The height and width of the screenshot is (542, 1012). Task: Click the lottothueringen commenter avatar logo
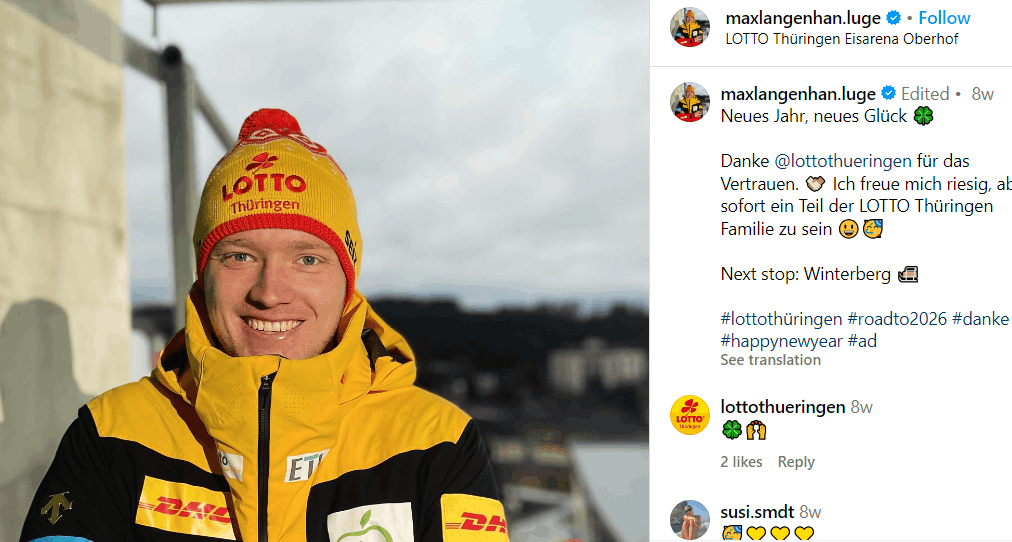(x=690, y=415)
